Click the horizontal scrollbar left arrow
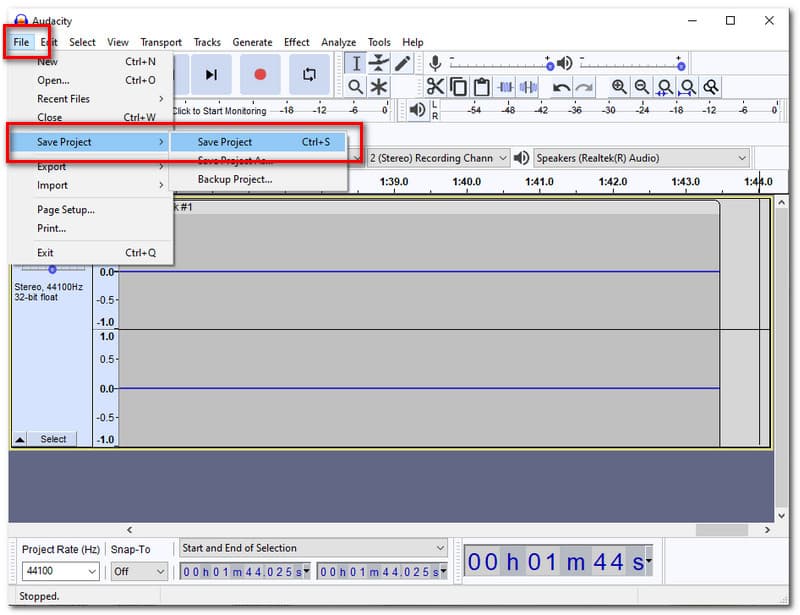Screen dimensions: 800x615 point(130,530)
